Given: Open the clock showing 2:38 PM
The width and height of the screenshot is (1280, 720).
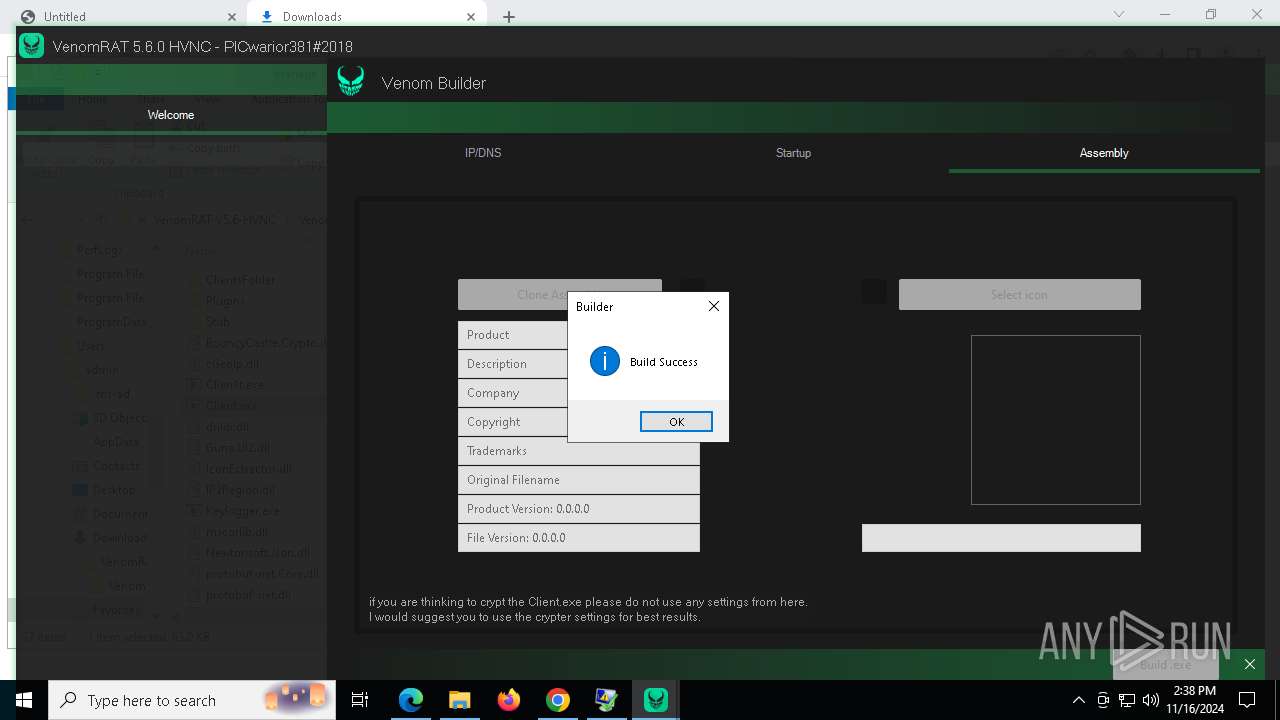Looking at the screenshot, I should (1194, 700).
